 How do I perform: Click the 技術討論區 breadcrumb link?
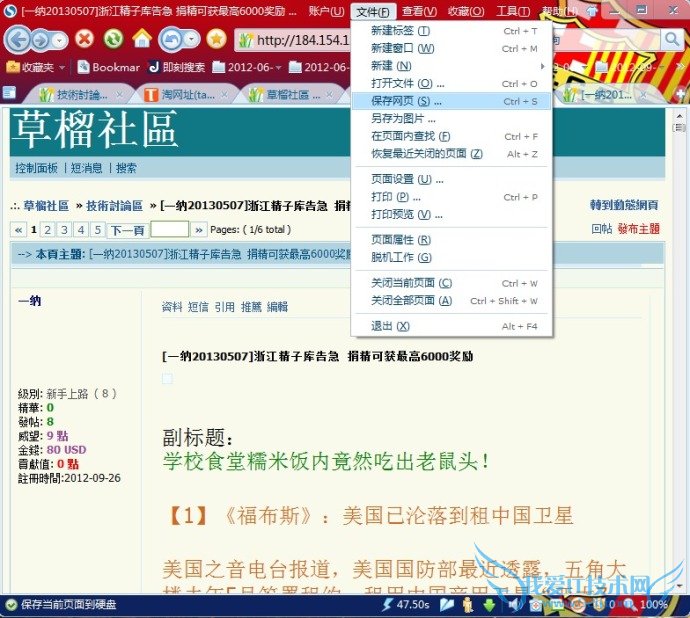click(114, 206)
